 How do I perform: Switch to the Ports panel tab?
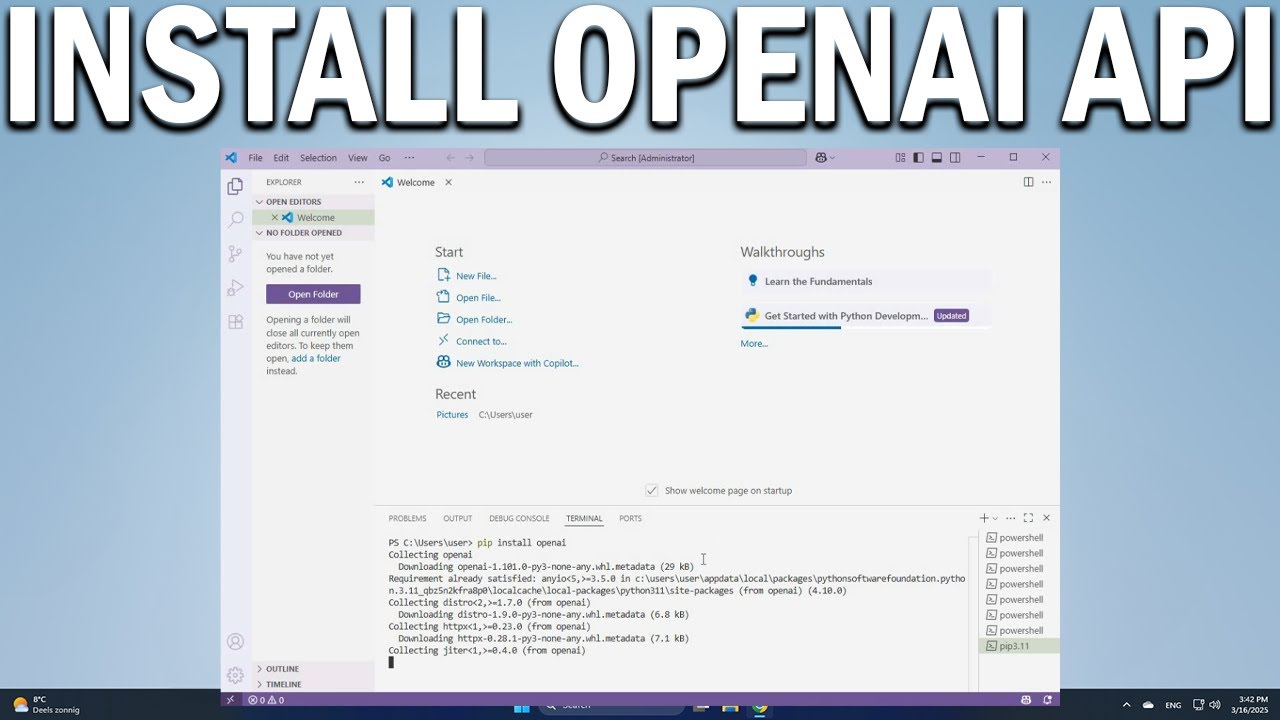coord(630,518)
